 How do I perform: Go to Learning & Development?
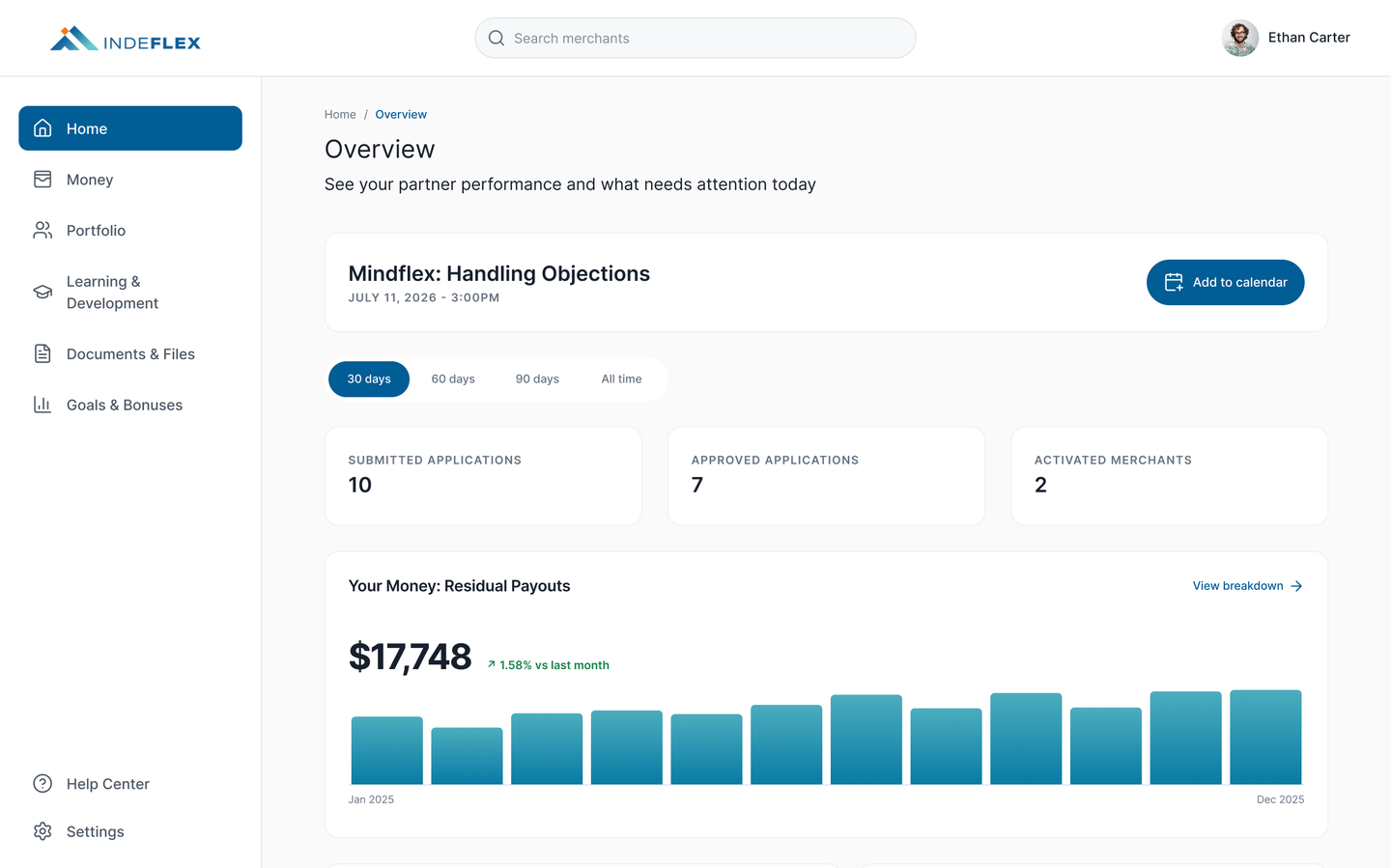tap(130, 292)
